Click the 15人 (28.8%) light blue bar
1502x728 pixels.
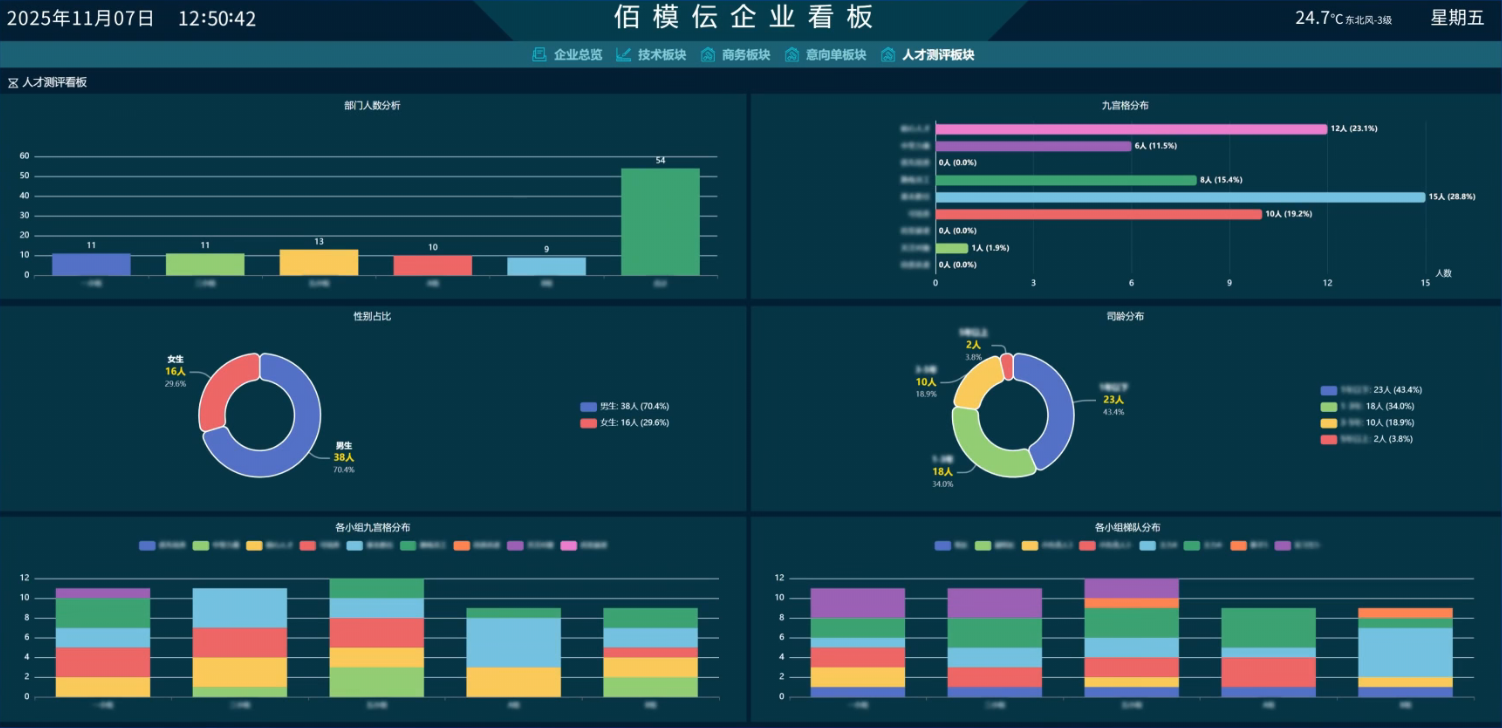tap(1180, 197)
